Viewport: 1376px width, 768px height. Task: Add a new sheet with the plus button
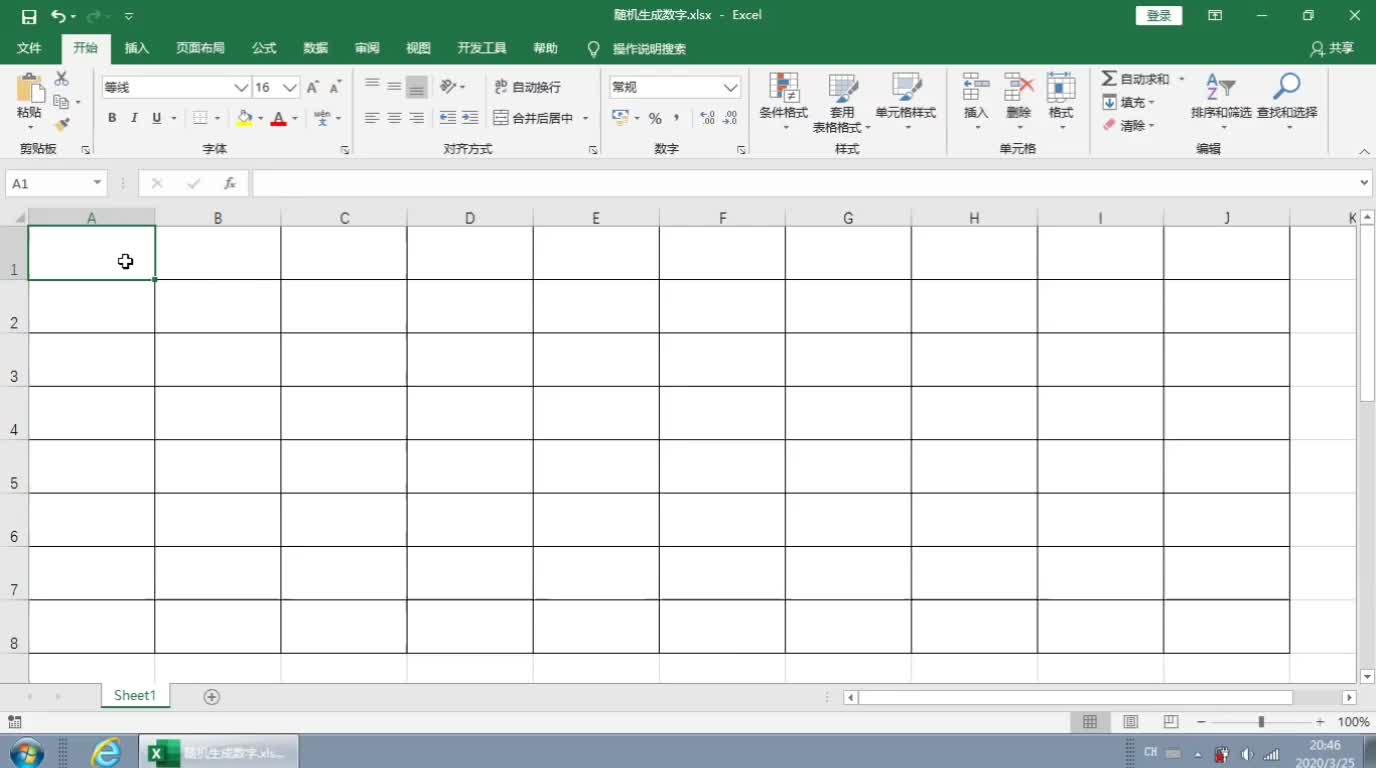tap(211, 695)
